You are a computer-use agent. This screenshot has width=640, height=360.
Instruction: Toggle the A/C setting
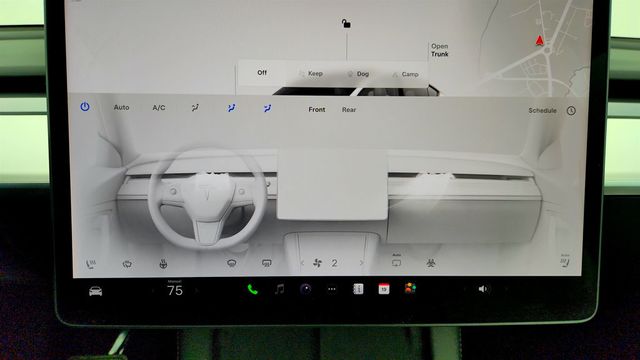coord(159,108)
